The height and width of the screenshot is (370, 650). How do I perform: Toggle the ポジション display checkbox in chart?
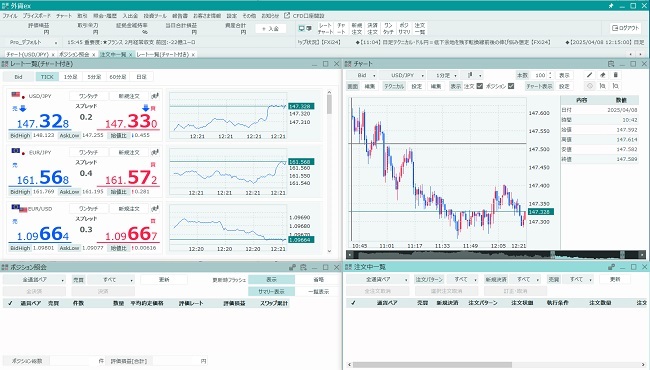point(511,86)
